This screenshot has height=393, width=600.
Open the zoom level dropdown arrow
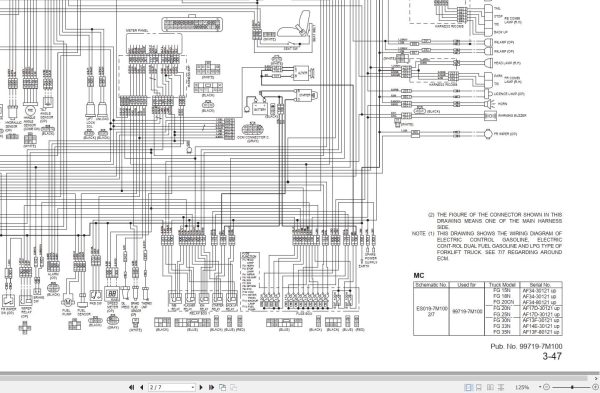[540, 387]
